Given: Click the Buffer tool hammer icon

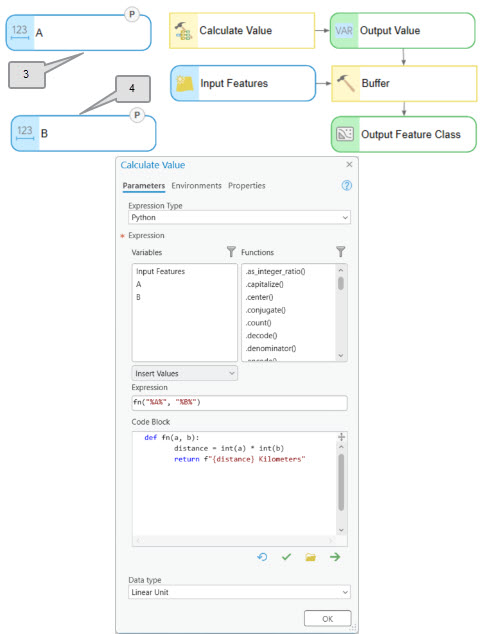Looking at the screenshot, I should coord(346,83).
